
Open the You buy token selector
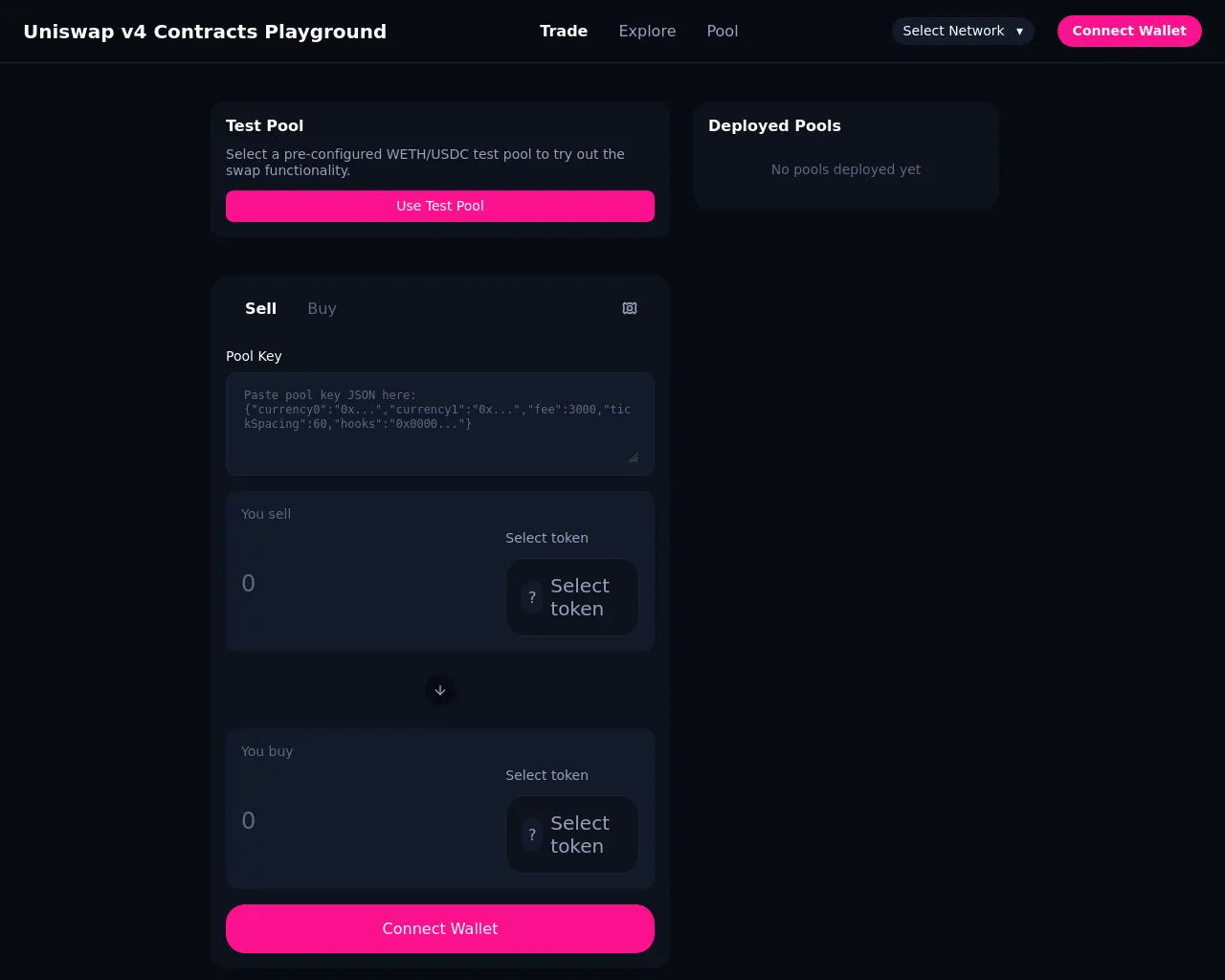572,835
